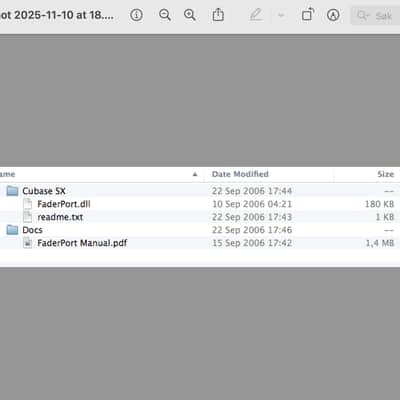Click the Size column header
This screenshot has height=400, width=400.
(x=386, y=174)
